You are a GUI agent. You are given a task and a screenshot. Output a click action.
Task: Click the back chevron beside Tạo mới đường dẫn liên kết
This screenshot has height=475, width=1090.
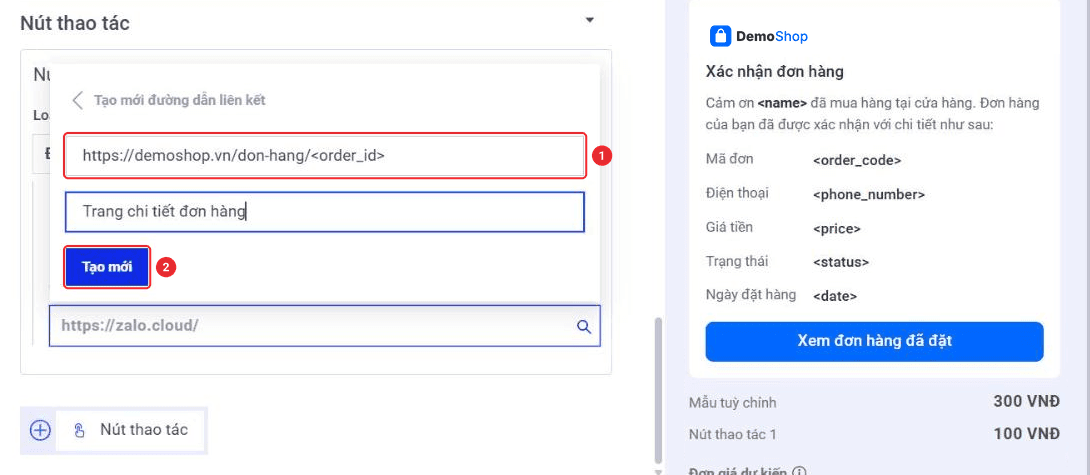[78, 100]
